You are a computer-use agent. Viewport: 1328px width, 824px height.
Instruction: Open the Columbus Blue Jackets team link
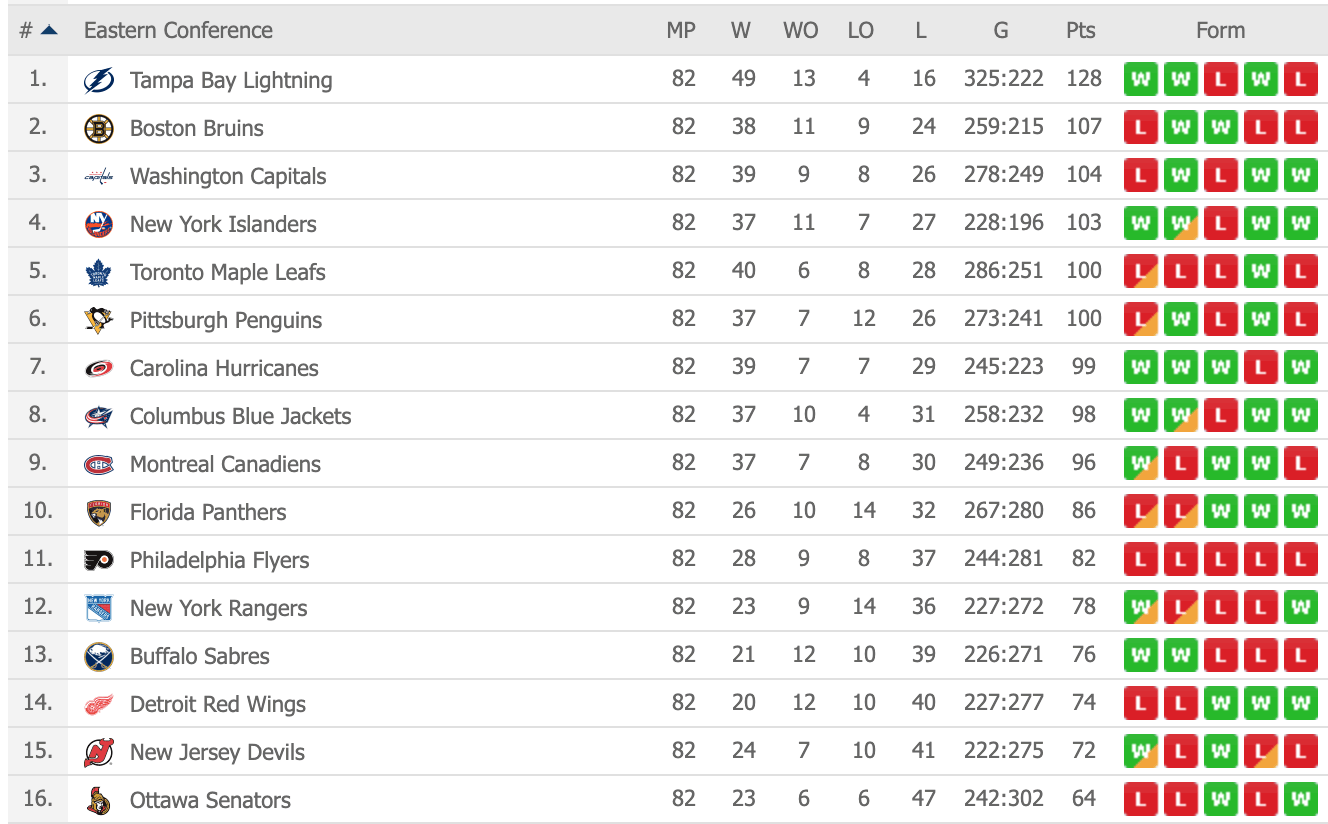pos(240,416)
